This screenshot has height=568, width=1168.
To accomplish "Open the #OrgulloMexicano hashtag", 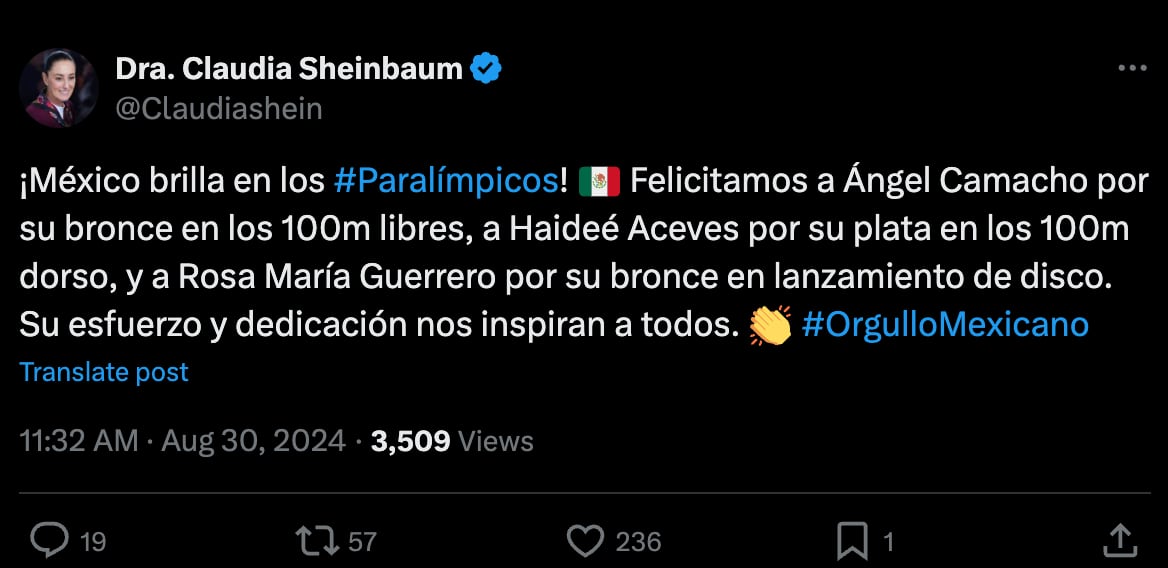I will [945, 324].
